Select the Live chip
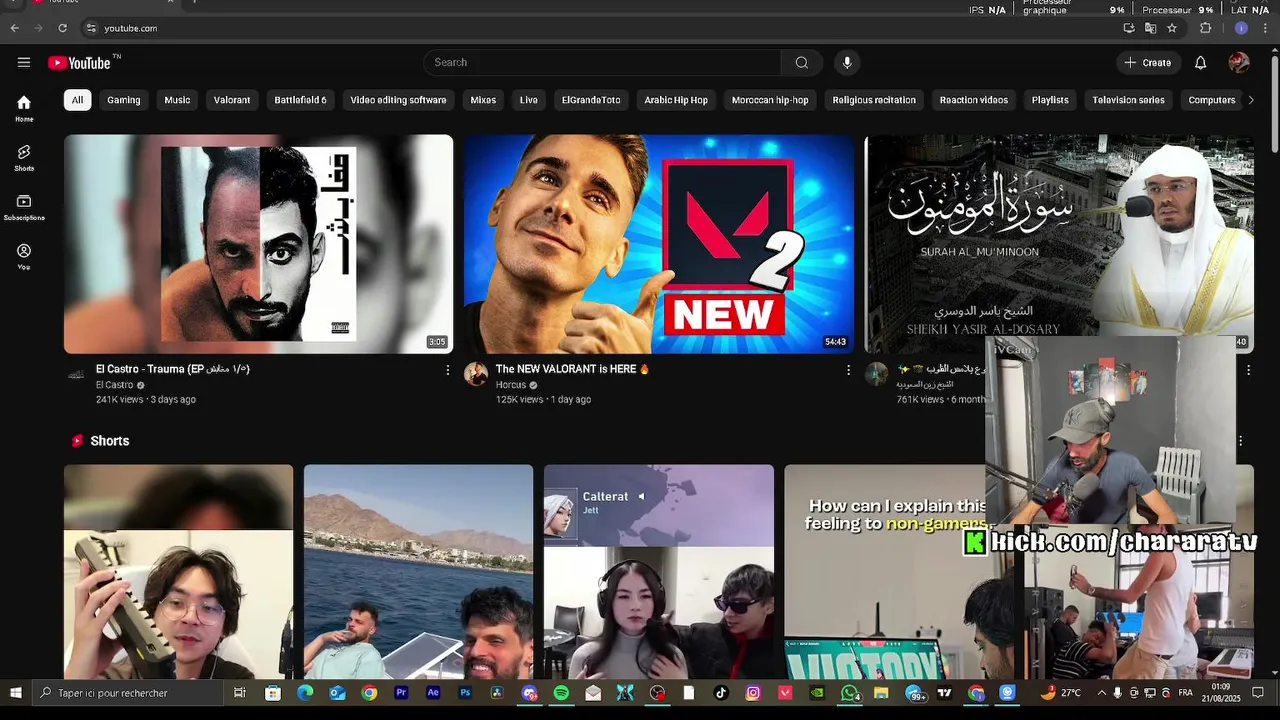This screenshot has height=720, width=1280. tap(529, 100)
